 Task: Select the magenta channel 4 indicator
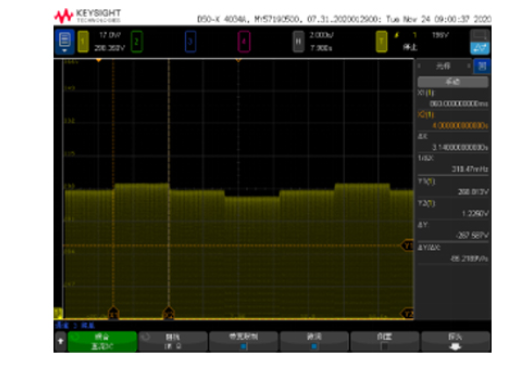click(x=244, y=42)
